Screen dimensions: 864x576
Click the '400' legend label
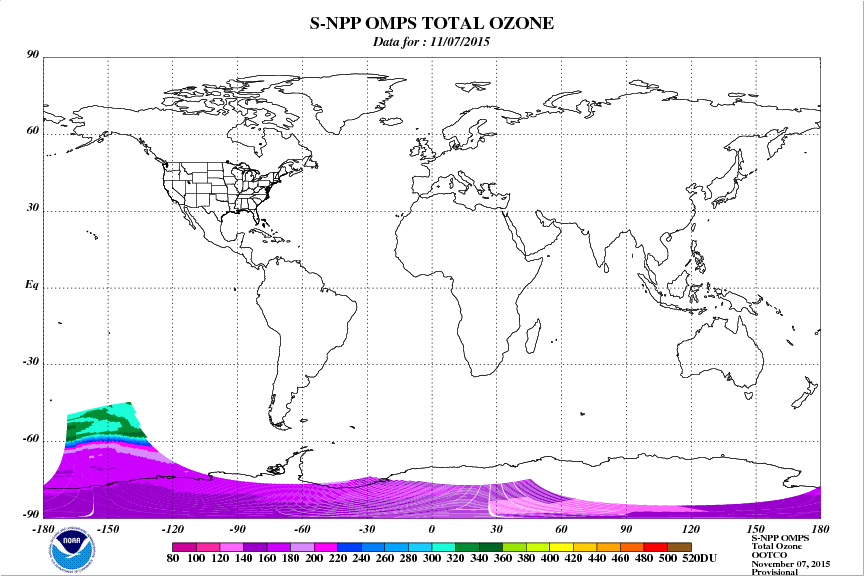tap(550, 558)
